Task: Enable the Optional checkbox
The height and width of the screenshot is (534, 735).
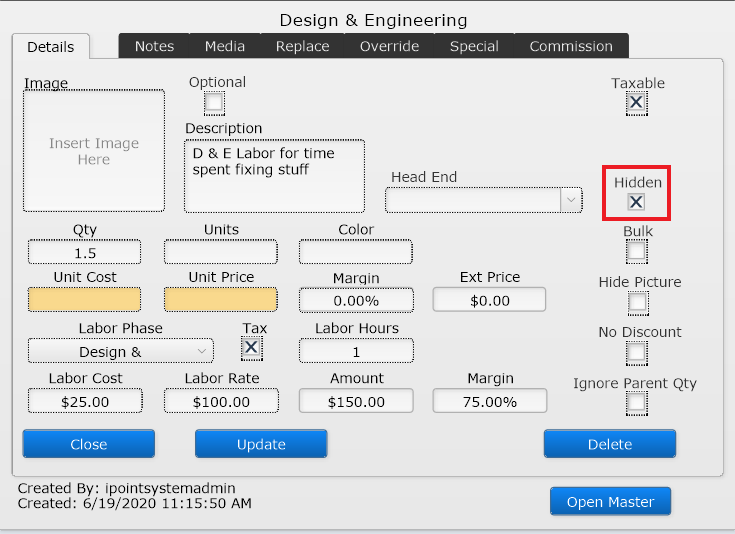Action: 214,103
